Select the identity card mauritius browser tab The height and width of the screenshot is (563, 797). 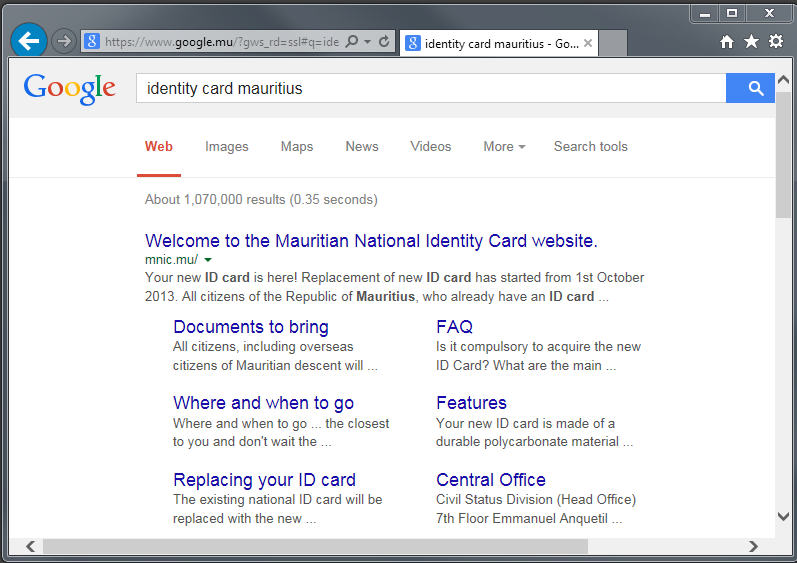pos(499,43)
